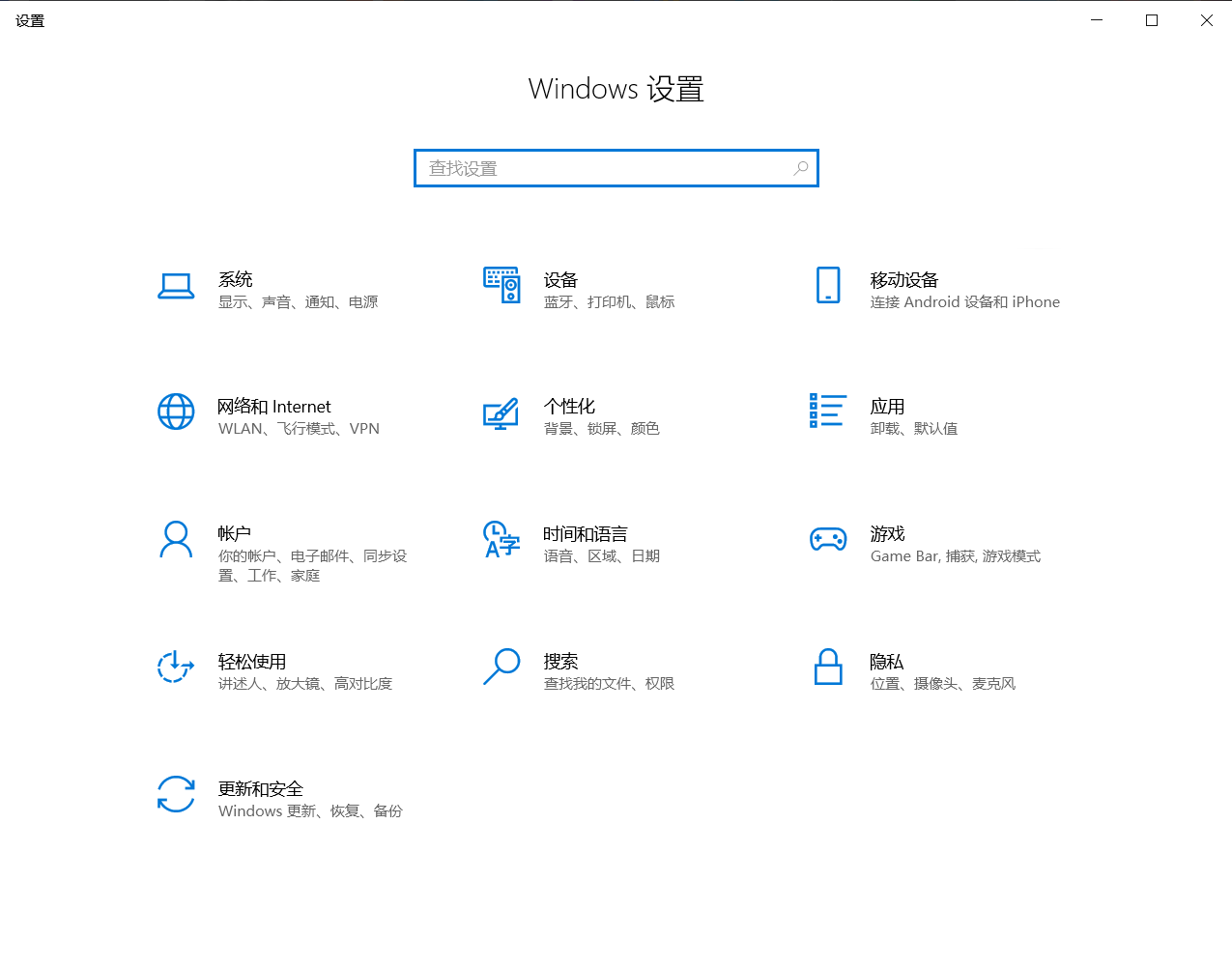Click the globe icon for 网络和 Internet
This screenshot has height=966, width=1232.
[176, 412]
